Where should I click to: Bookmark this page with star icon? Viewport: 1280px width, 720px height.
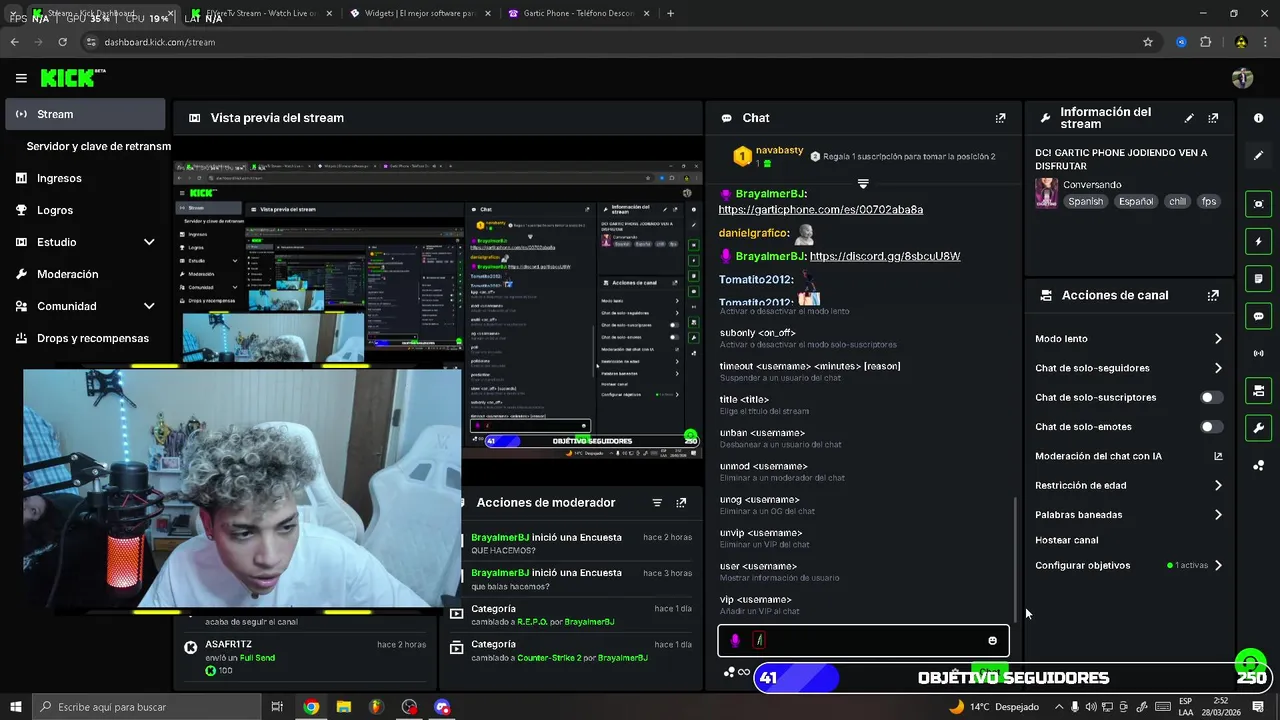point(1148,42)
